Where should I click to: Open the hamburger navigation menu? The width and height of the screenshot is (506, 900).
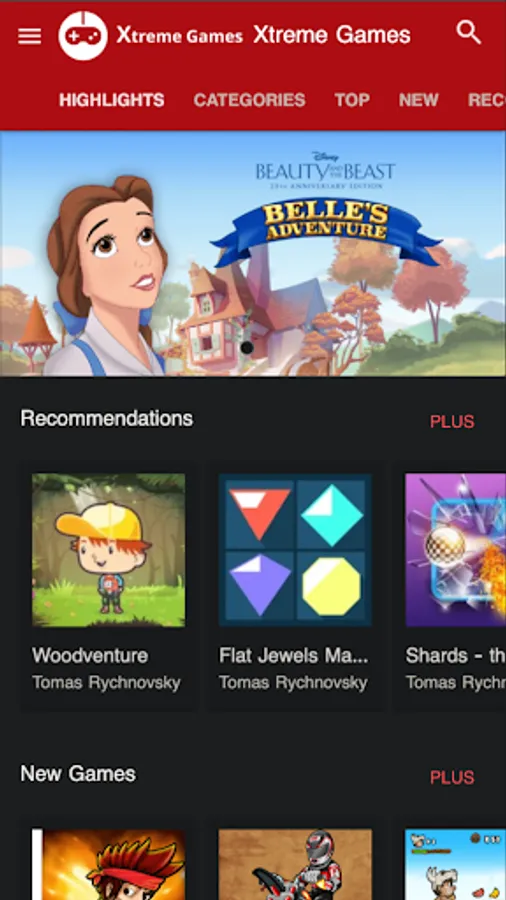coord(29,36)
